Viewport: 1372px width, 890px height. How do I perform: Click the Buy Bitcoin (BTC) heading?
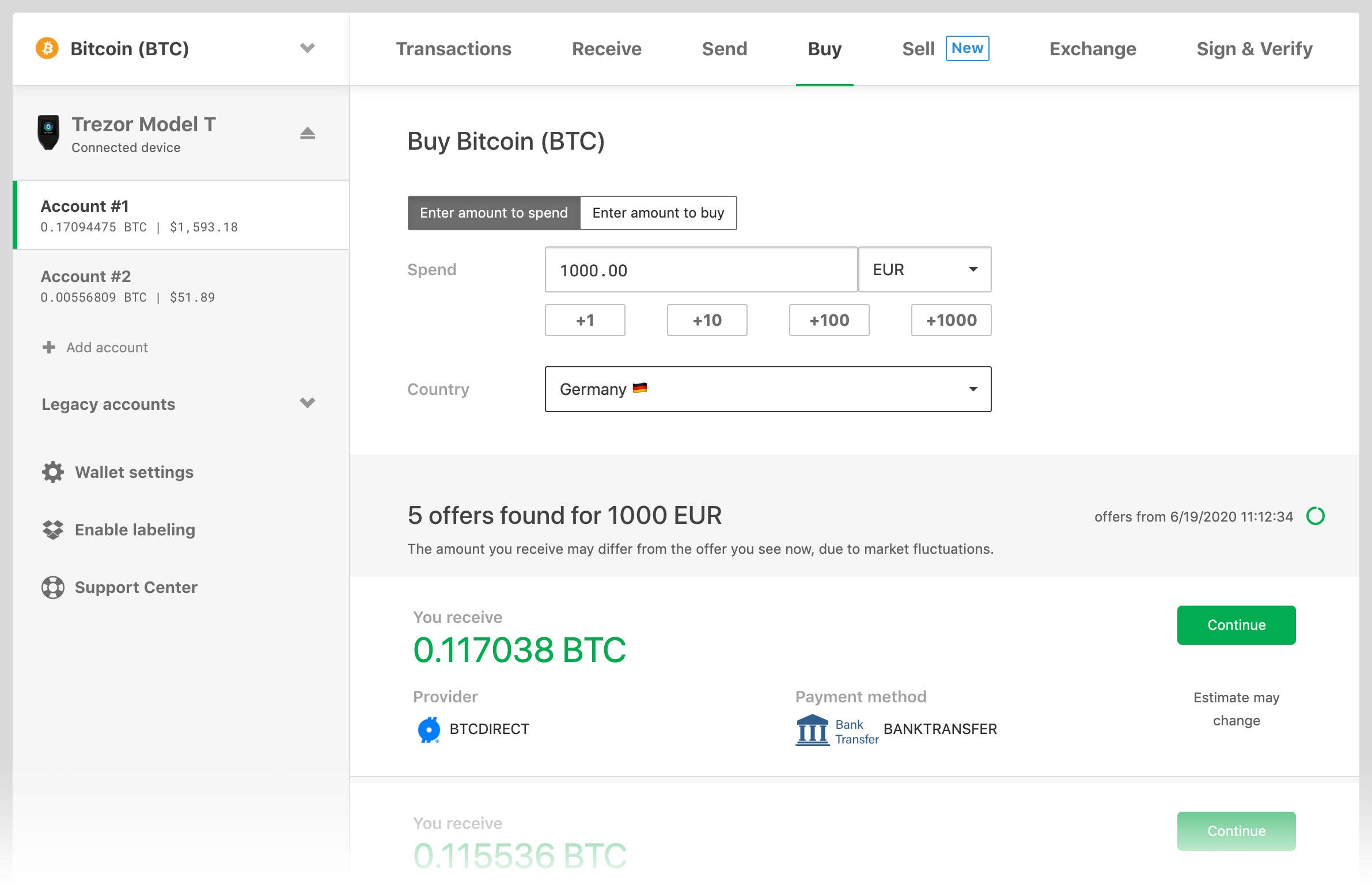[506, 141]
